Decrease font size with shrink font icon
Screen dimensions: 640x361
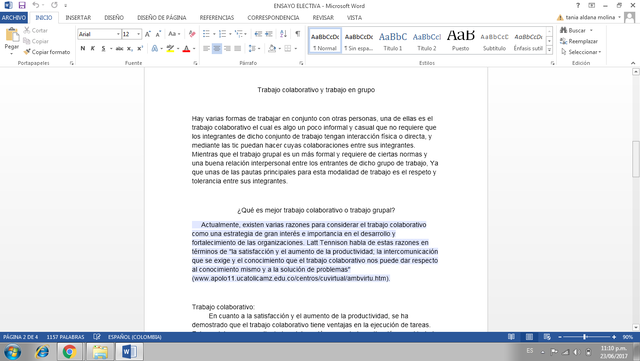point(158,34)
